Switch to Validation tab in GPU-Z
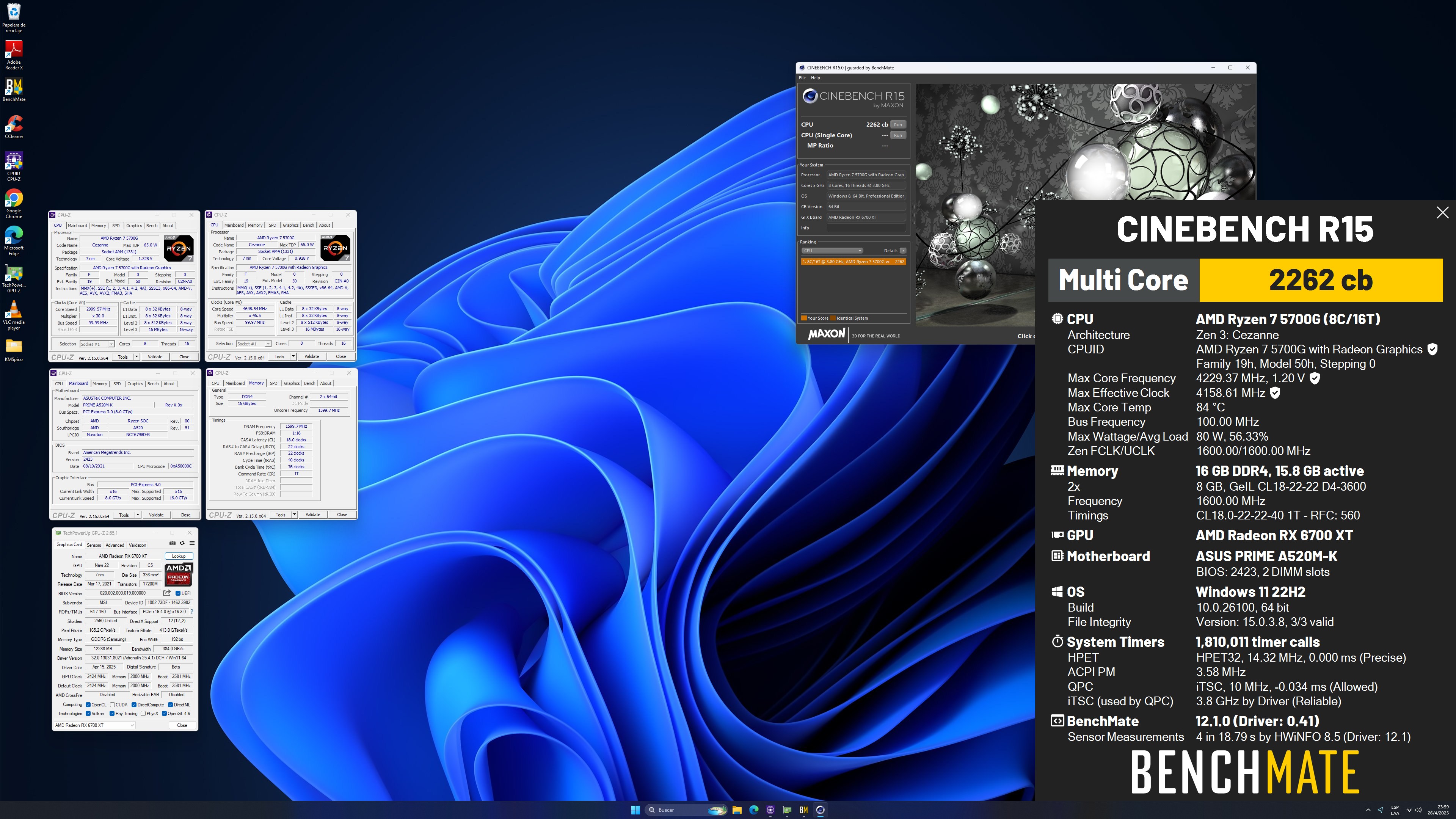 (x=137, y=546)
